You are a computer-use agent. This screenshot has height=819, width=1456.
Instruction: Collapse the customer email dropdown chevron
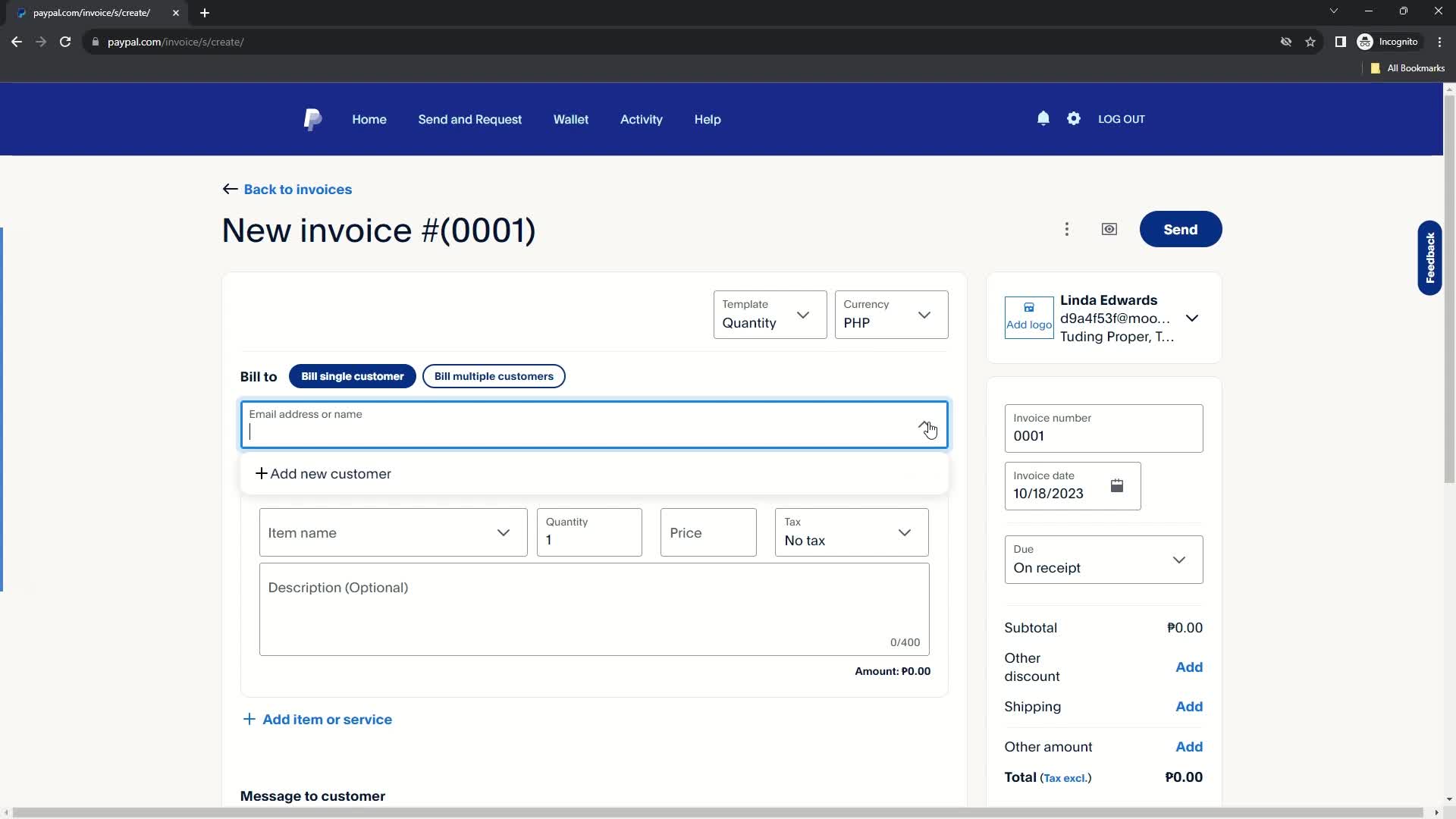925,425
